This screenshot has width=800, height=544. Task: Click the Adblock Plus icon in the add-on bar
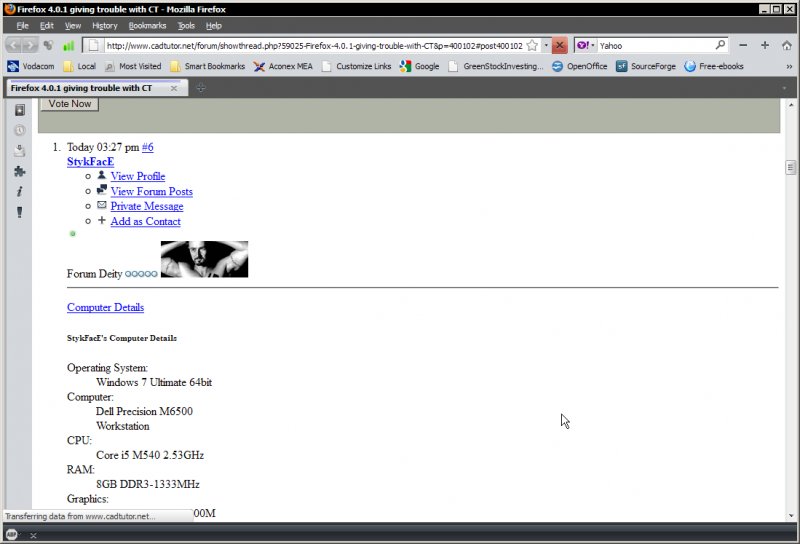point(12,534)
